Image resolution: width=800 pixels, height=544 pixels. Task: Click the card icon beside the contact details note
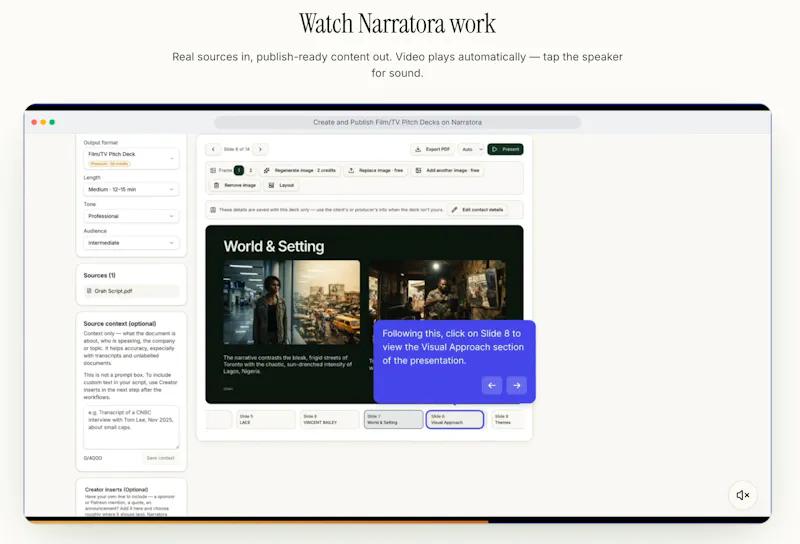[x=213, y=210]
